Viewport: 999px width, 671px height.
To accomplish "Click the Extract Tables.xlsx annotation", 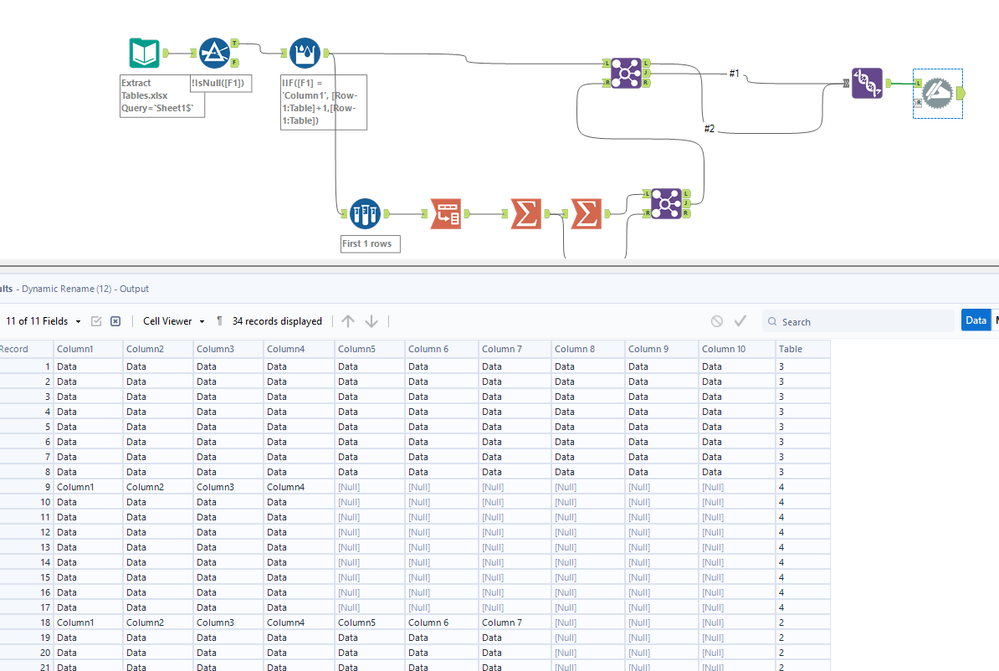I will click(x=162, y=96).
